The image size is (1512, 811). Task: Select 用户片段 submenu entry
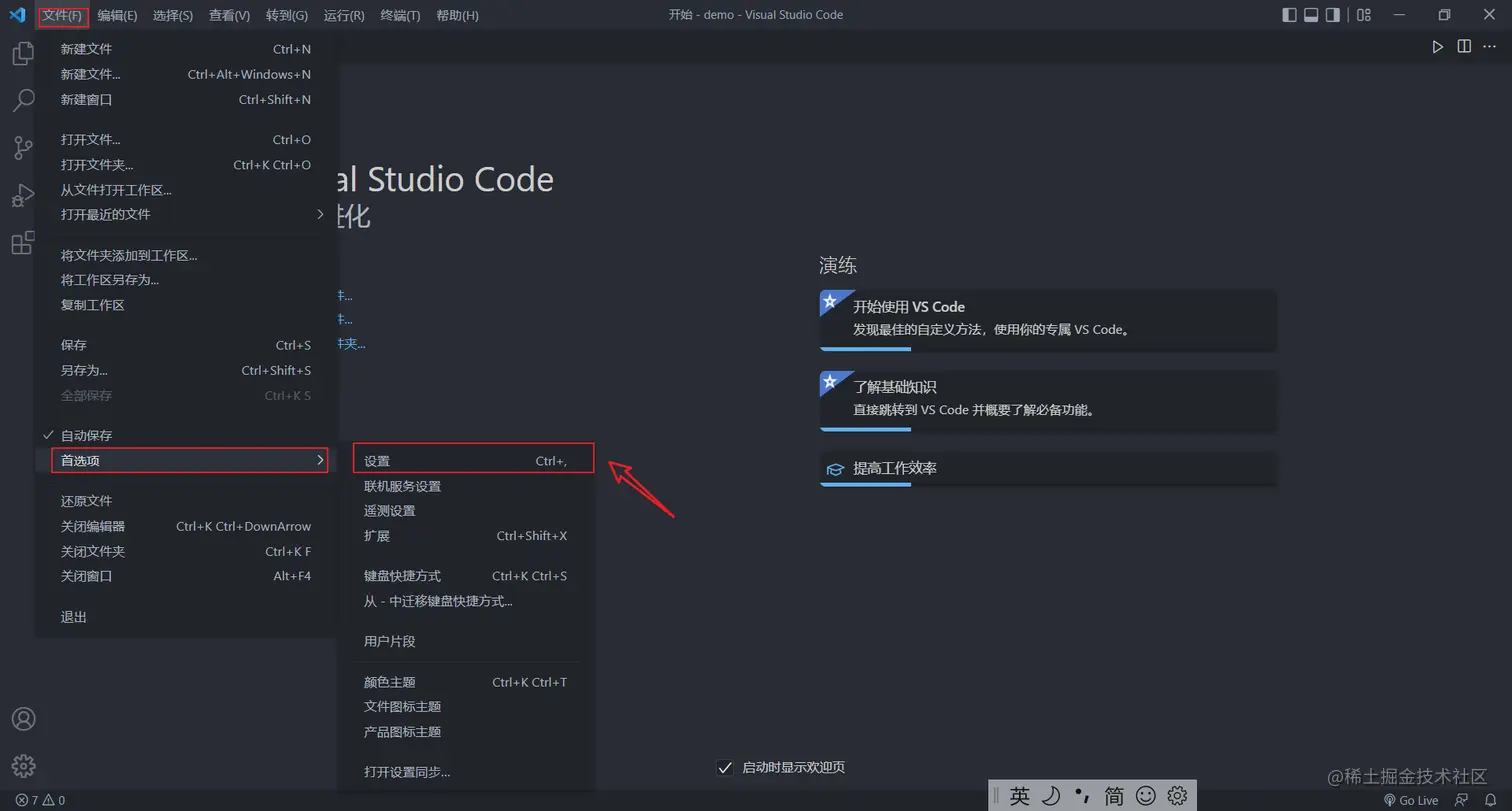click(467, 642)
